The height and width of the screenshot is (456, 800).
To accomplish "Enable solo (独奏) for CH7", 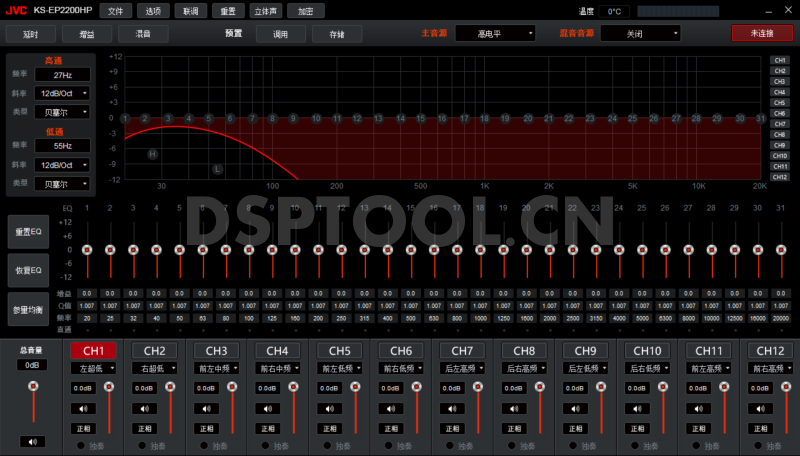I will (x=451, y=445).
